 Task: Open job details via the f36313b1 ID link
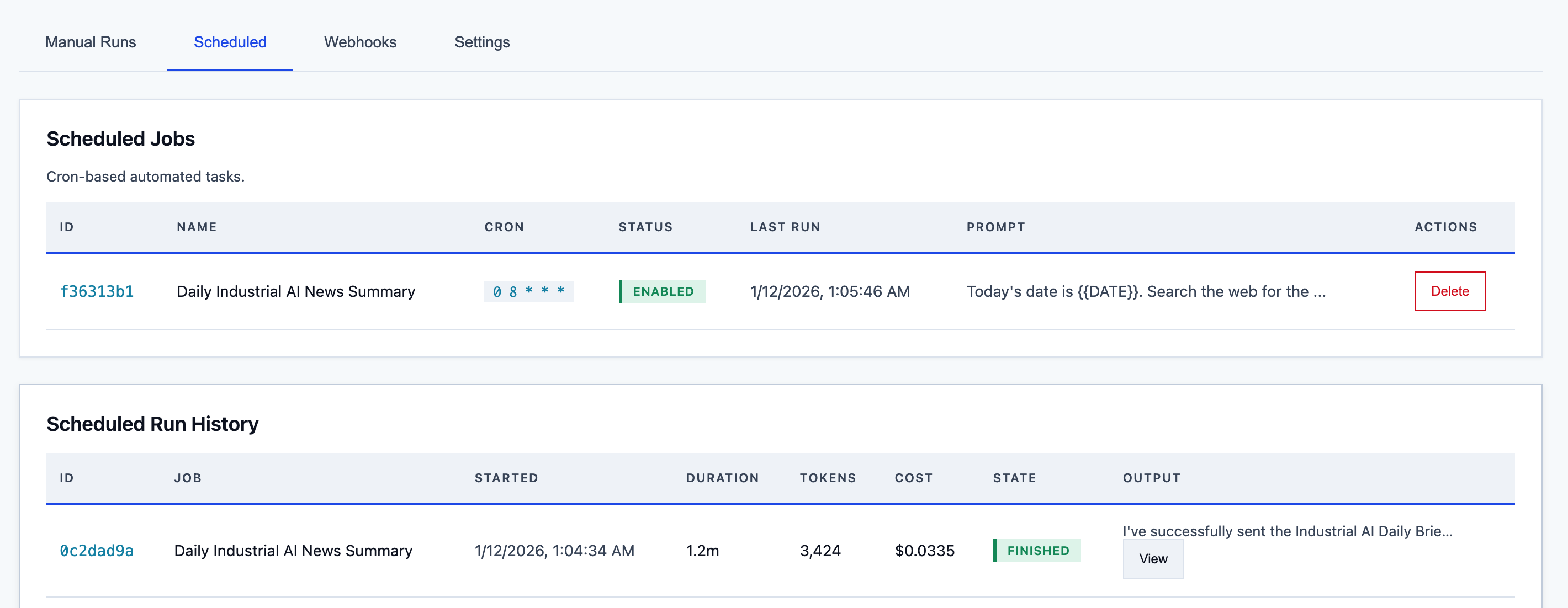(x=97, y=291)
